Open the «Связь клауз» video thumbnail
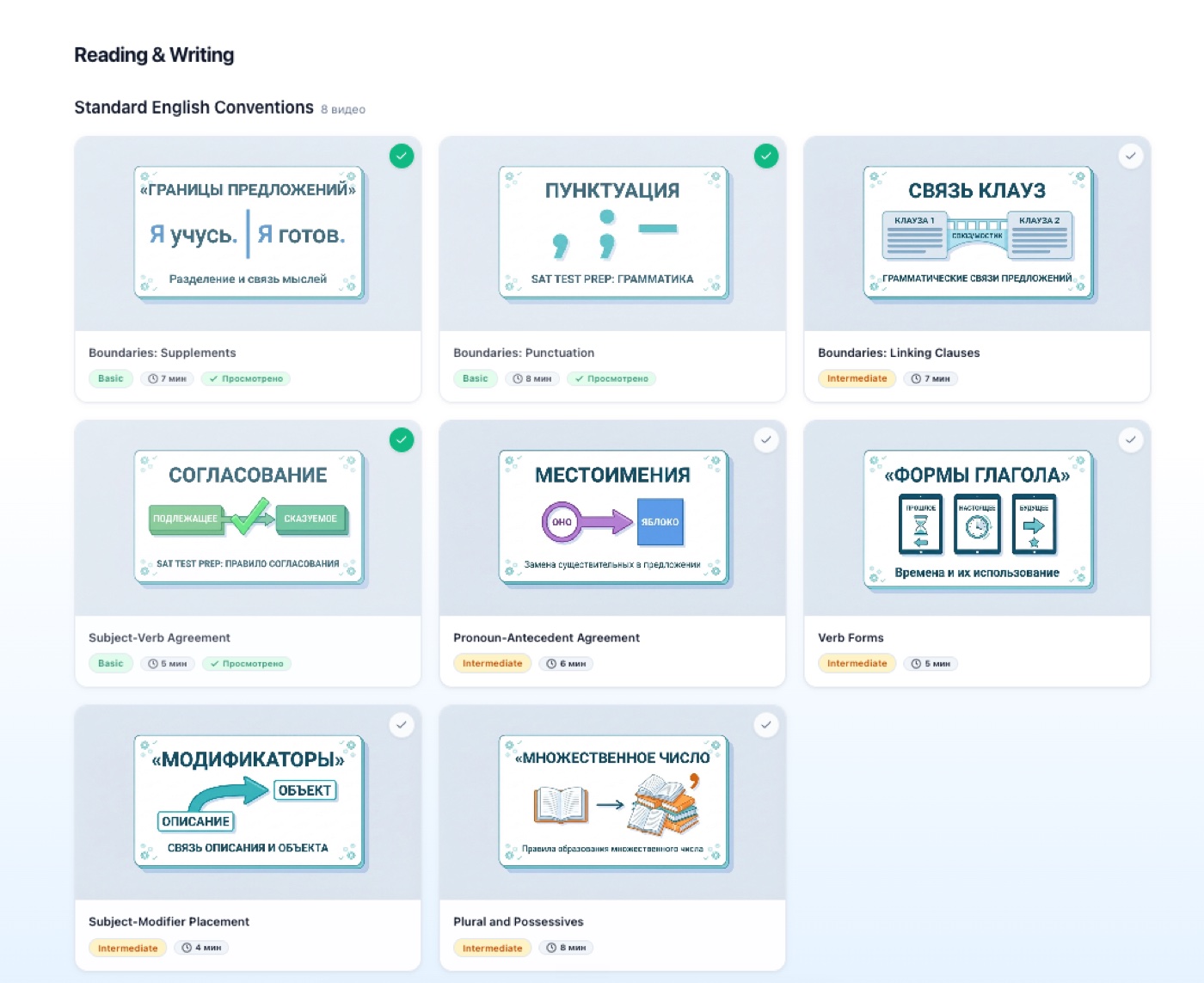This screenshot has height=983, width=1204. click(977, 234)
